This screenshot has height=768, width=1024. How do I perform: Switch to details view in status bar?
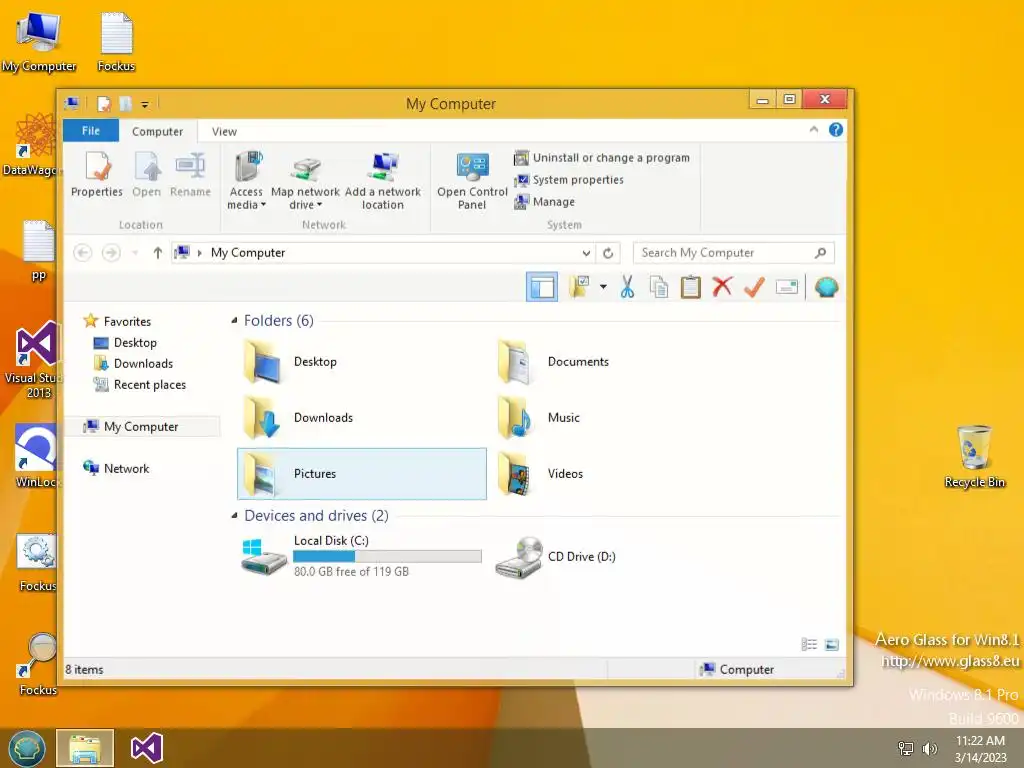809,645
